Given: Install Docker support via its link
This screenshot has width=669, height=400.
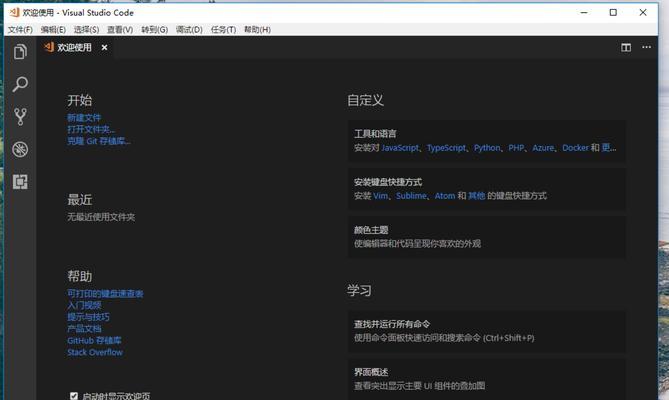Looking at the screenshot, I should [x=575, y=148].
